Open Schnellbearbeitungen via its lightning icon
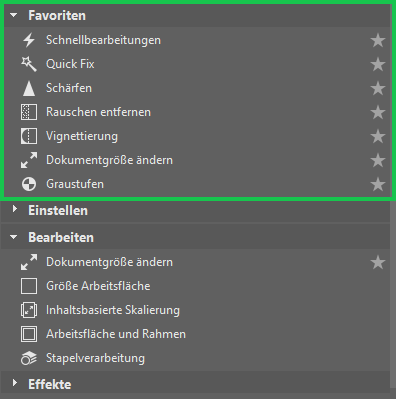Viewport: 396px width, 399px height. click(29, 40)
